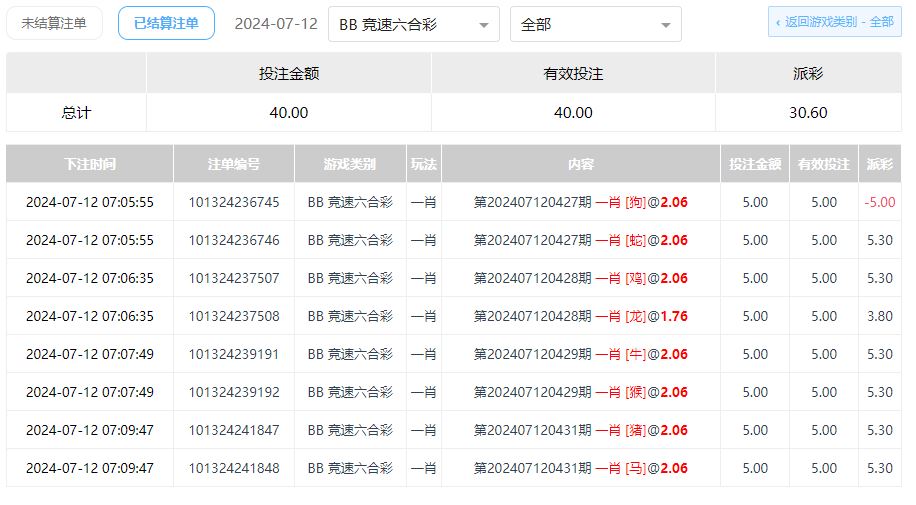This screenshot has height=505, width=916.
Task: Click the arrow on the 全部 dropdown
Action: 666,25
